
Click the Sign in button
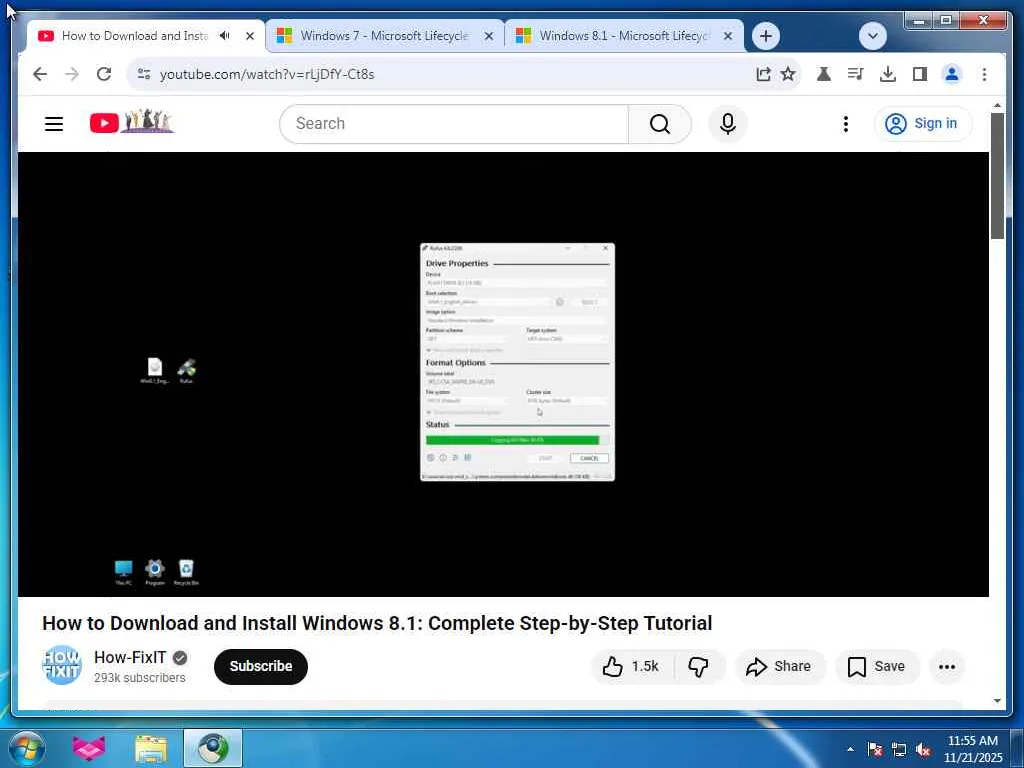pyautogui.click(x=922, y=123)
